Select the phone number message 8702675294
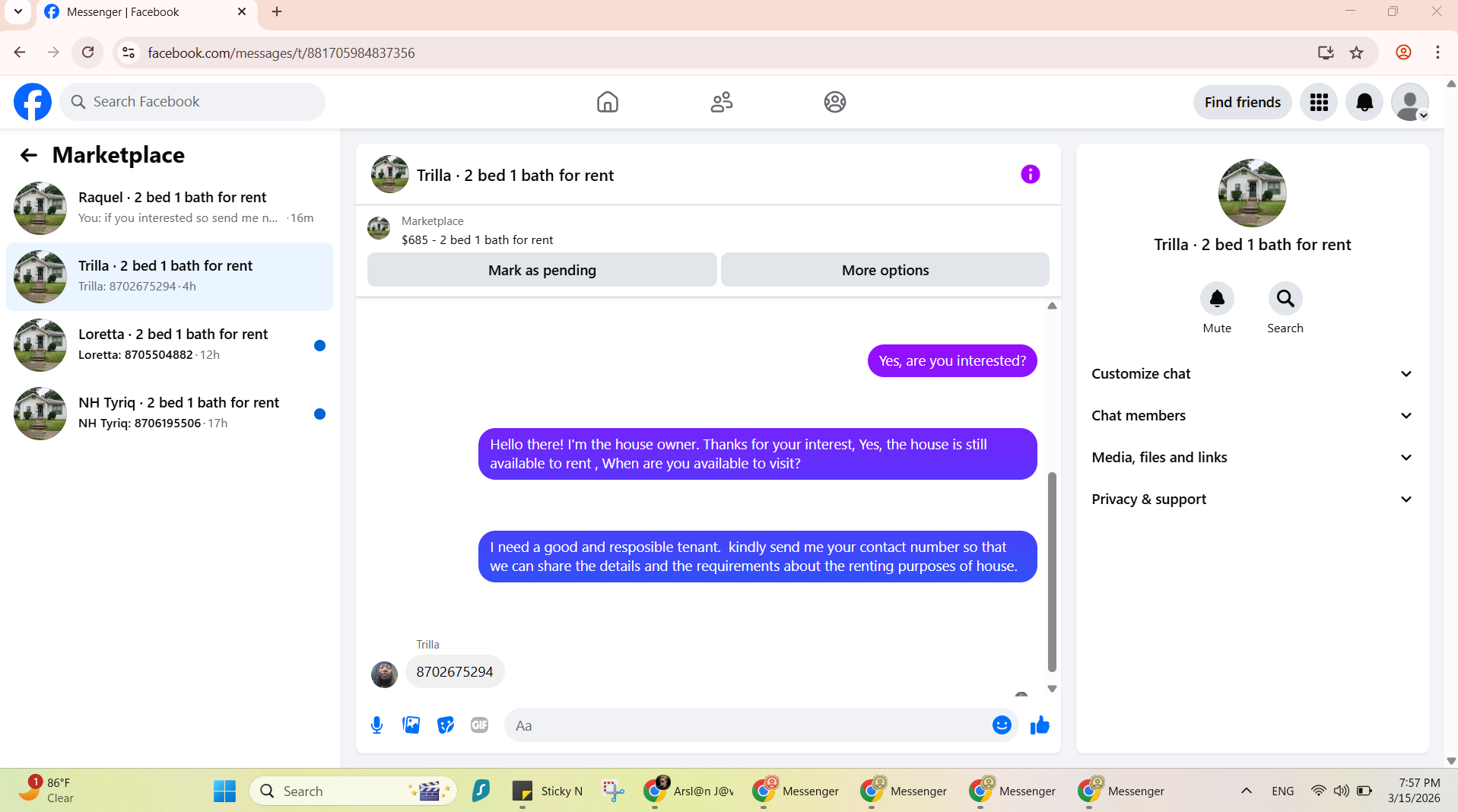1458x812 pixels. point(455,672)
